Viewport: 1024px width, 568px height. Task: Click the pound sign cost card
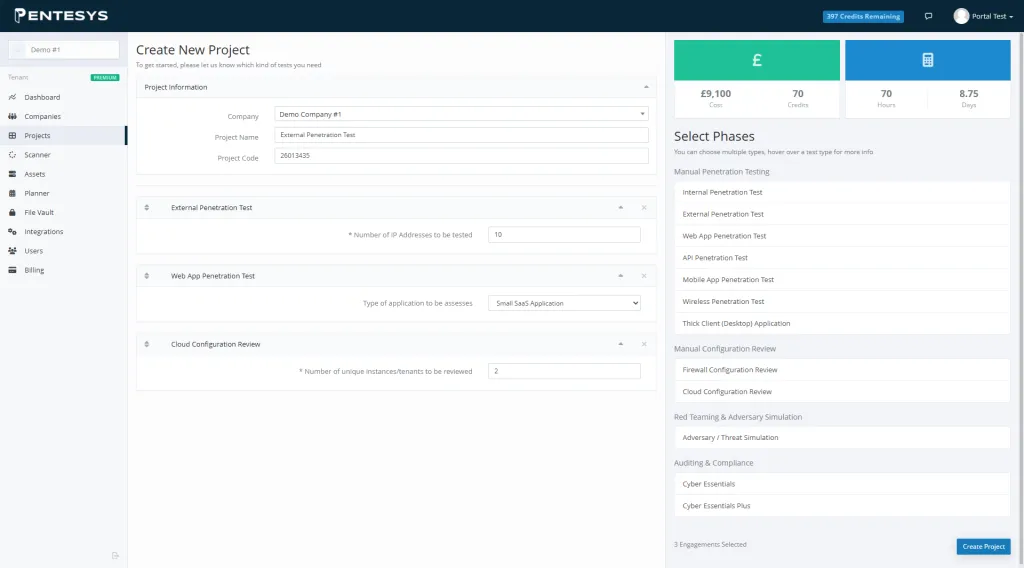[756, 60]
